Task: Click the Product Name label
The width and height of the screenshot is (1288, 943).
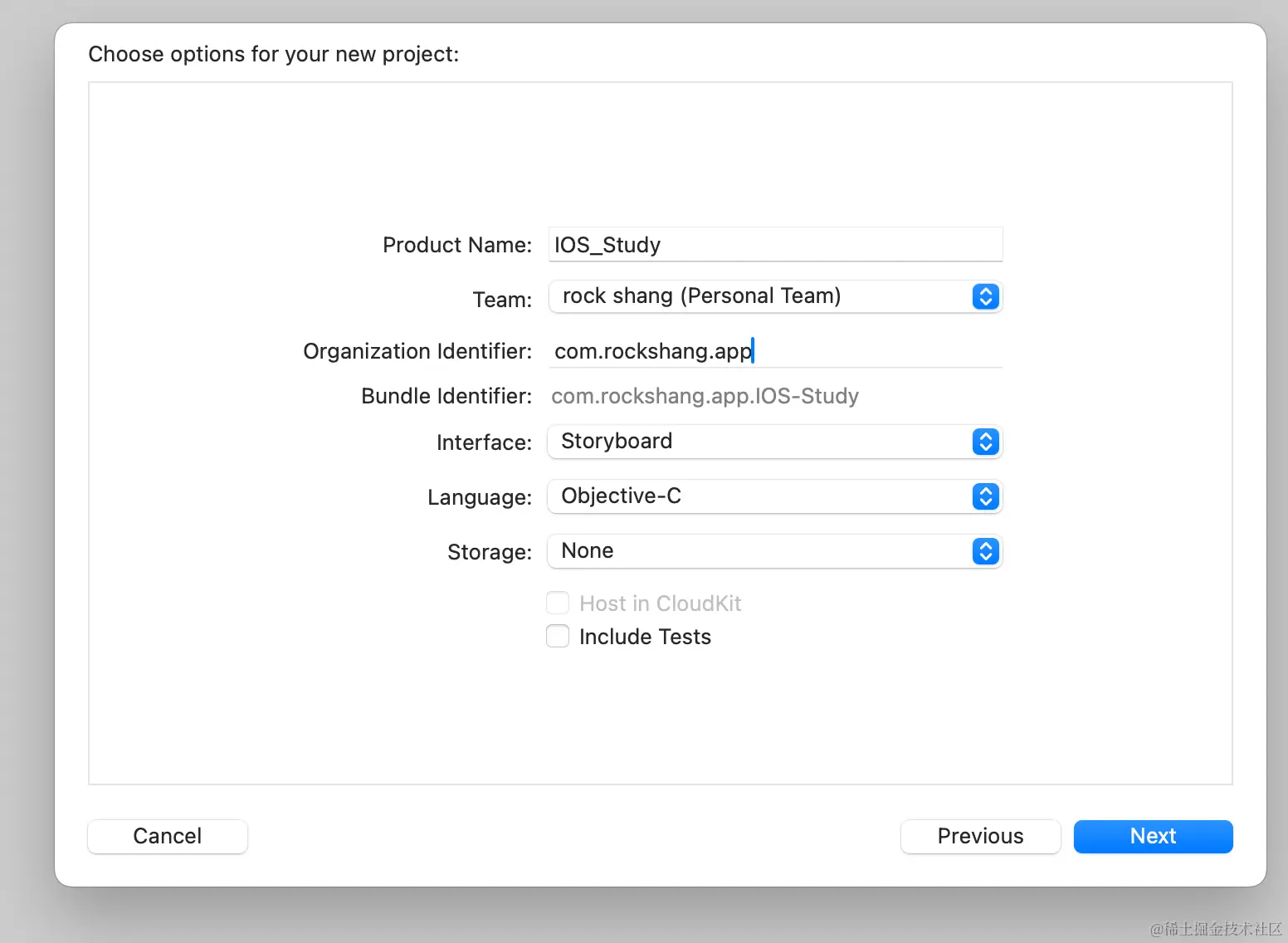Action: (x=457, y=245)
